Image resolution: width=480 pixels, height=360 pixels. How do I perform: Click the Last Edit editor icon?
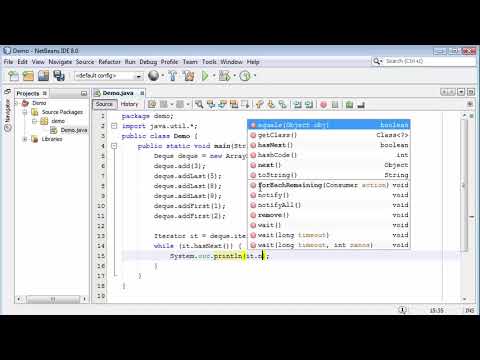pyautogui.click(x=152, y=105)
